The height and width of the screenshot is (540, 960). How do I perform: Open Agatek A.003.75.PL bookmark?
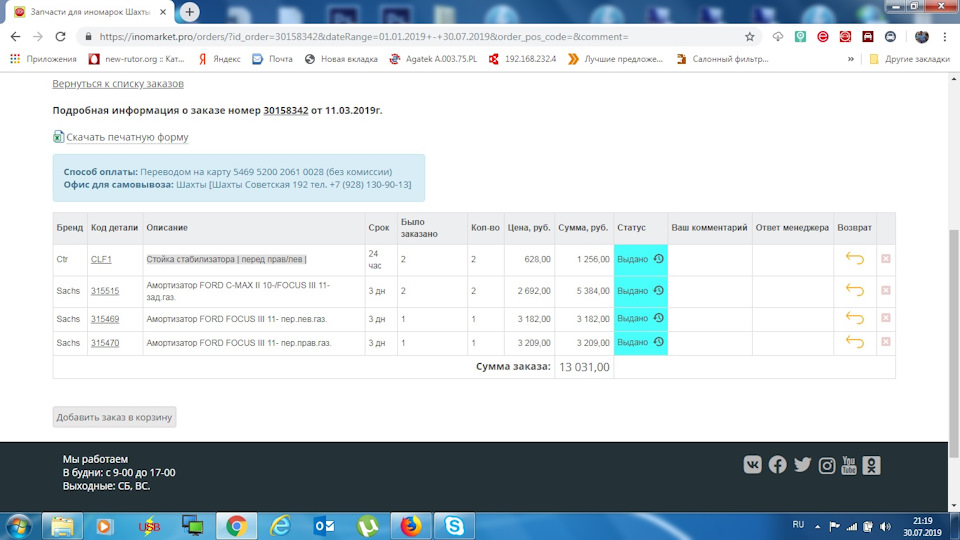[433, 59]
